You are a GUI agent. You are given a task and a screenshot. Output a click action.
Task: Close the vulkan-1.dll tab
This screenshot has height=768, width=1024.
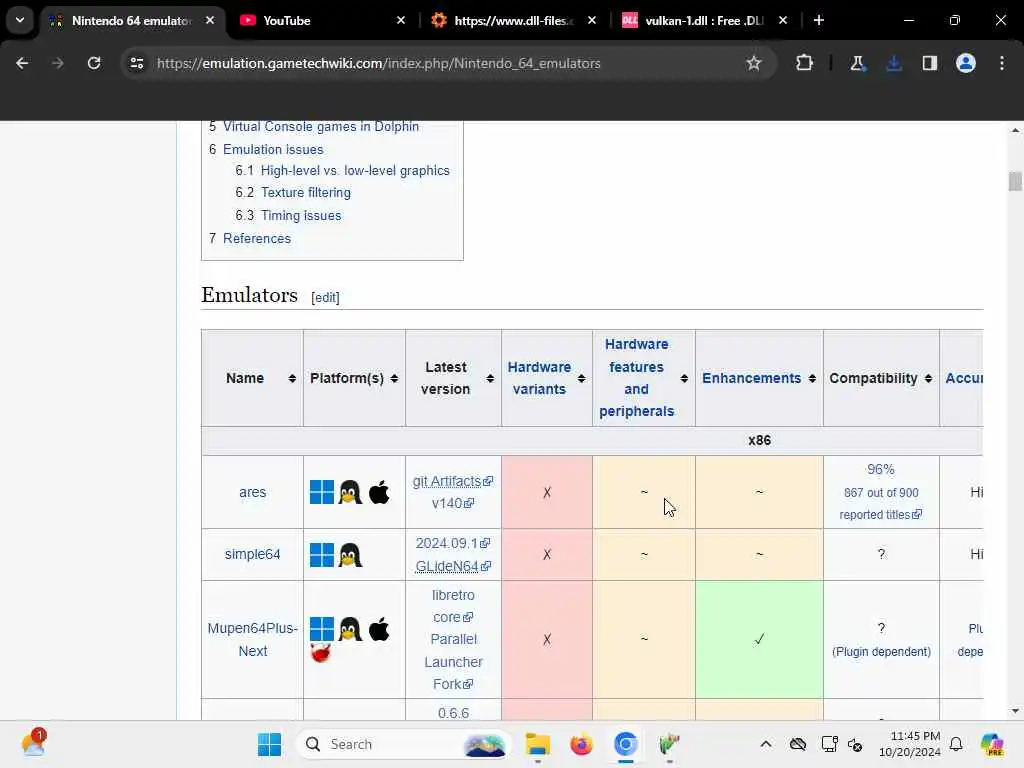point(782,20)
